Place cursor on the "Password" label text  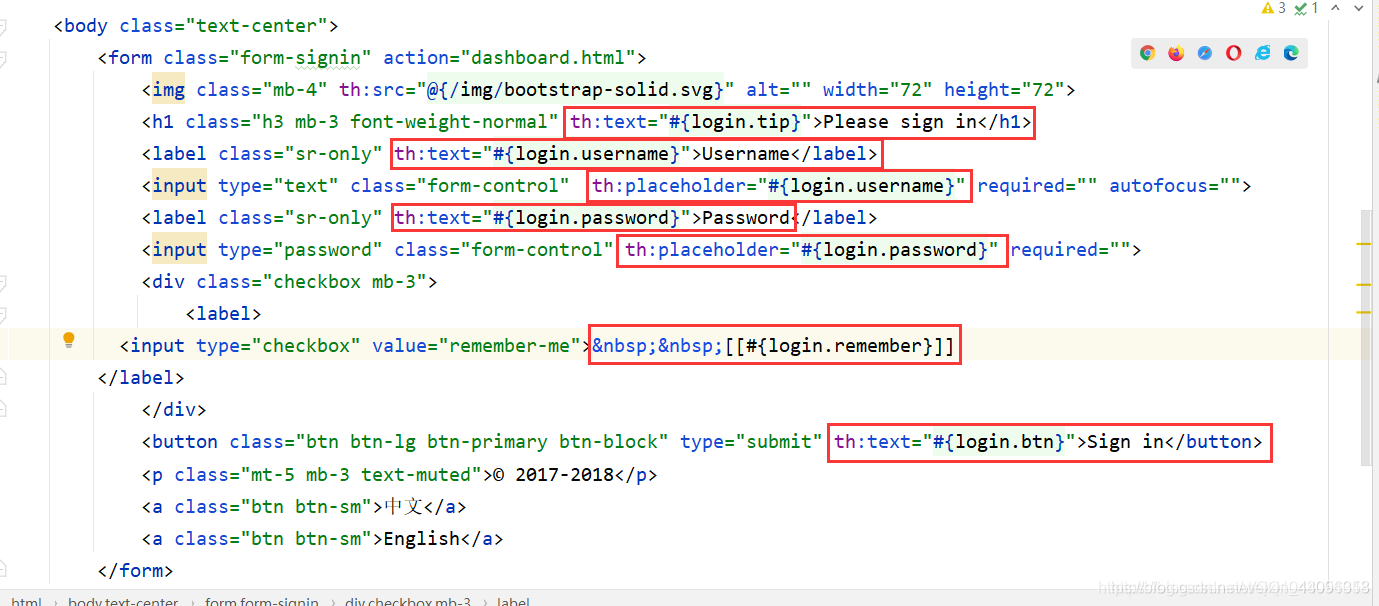pyautogui.click(x=746, y=218)
